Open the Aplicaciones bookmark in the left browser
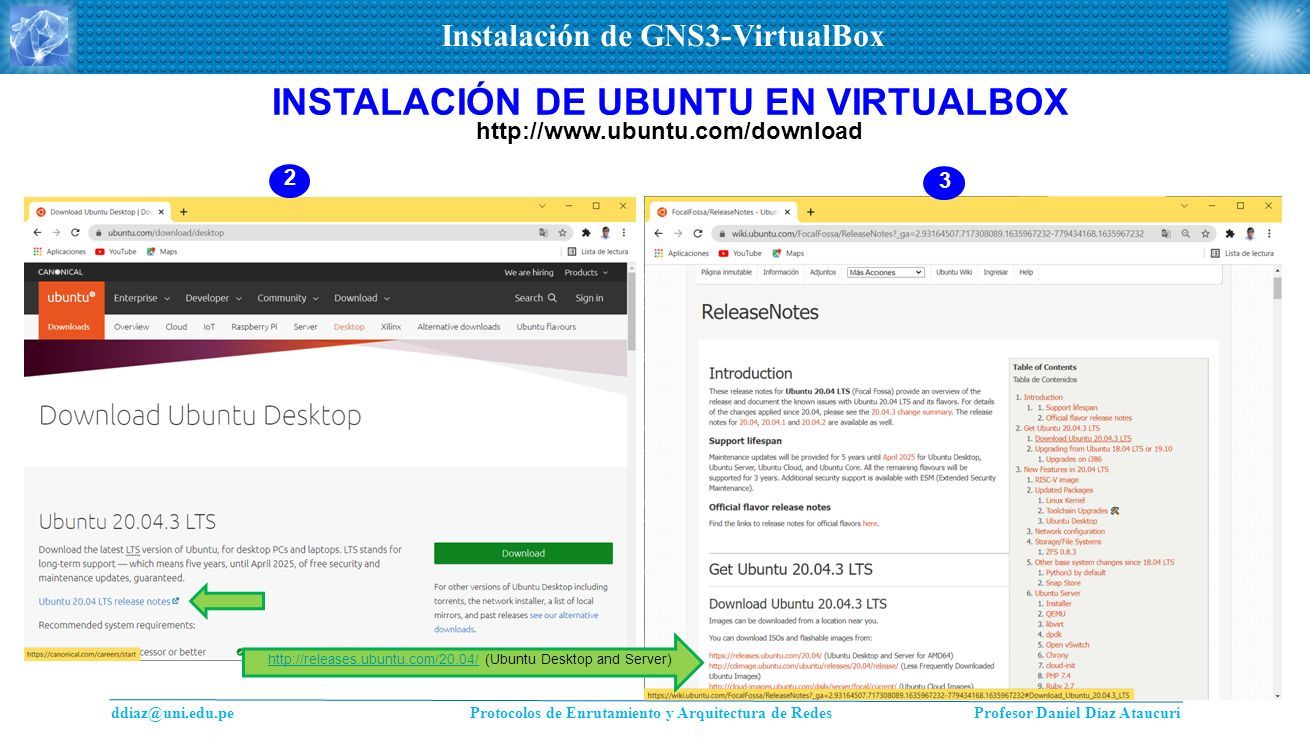This screenshot has height=737, width=1310. tap(60, 252)
